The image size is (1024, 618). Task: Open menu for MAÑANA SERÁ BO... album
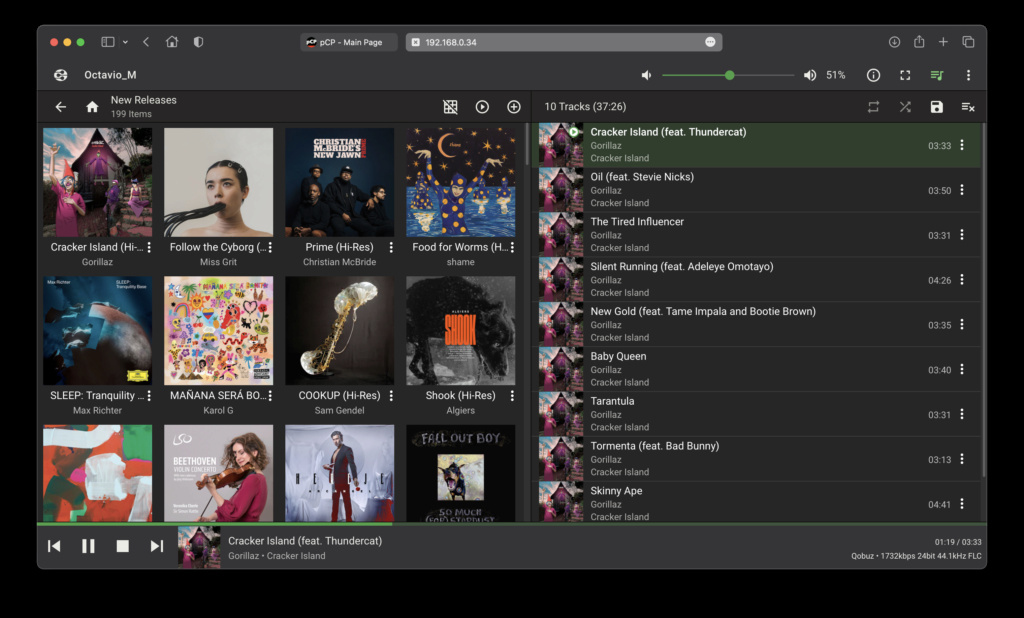(270, 395)
